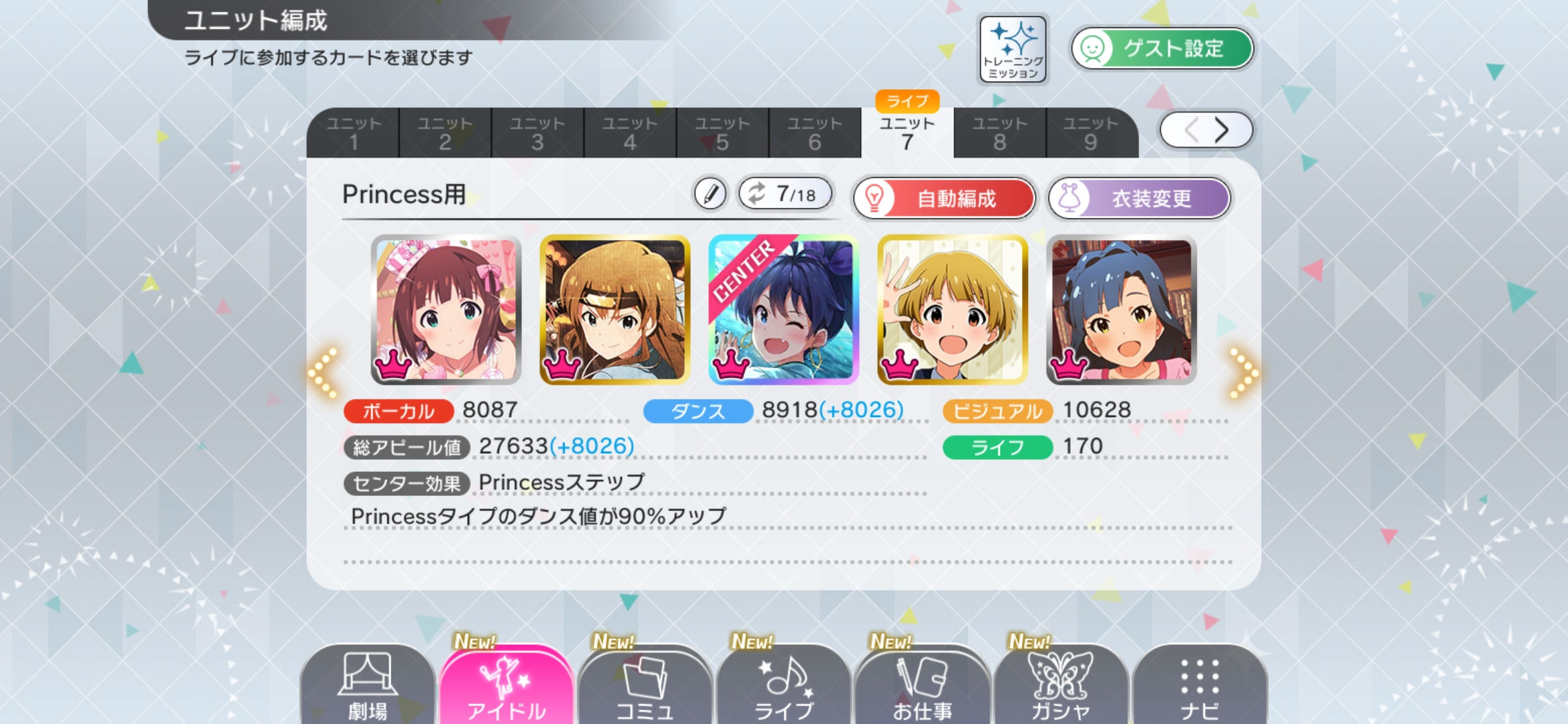The height and width of the screenshot is (724, 1568).
Task: Go to next unit via right golden arrow
Action: click(1243, 372)
